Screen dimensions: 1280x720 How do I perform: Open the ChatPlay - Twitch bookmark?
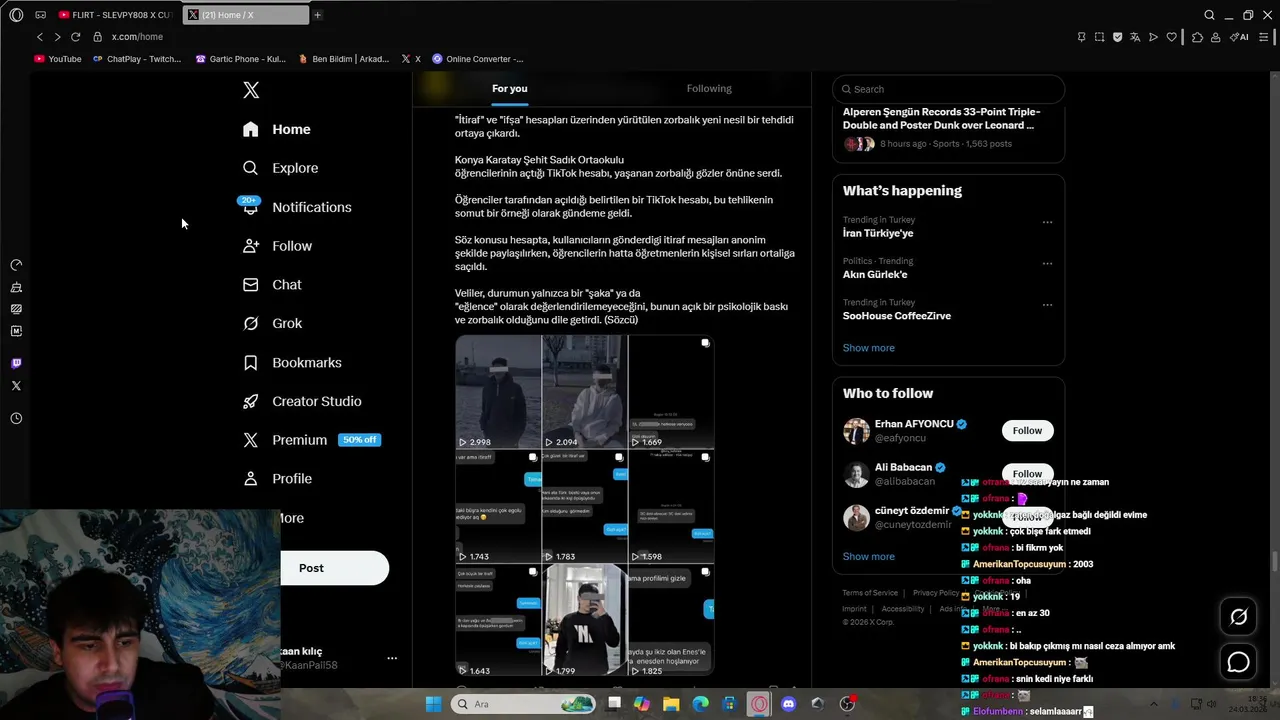click(x=137, y=59)
